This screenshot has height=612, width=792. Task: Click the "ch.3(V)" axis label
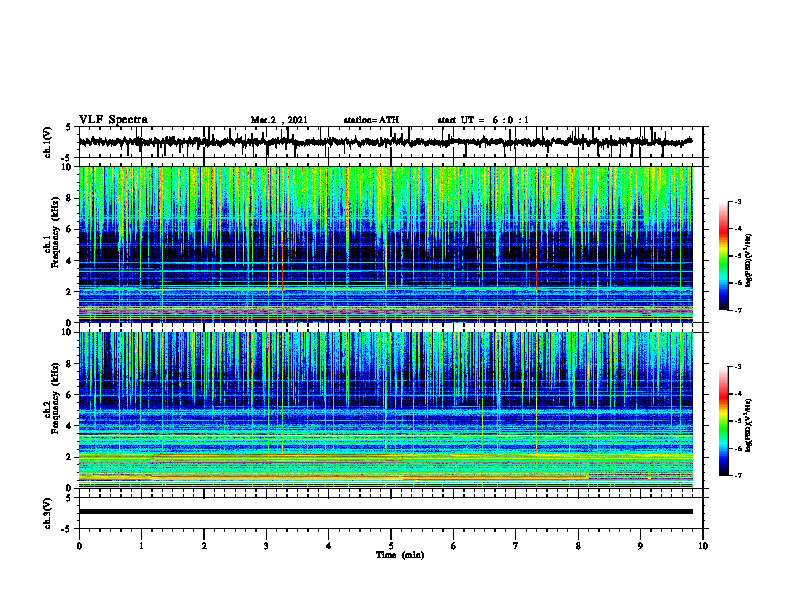pyautogui.click(x=47, y=514)
